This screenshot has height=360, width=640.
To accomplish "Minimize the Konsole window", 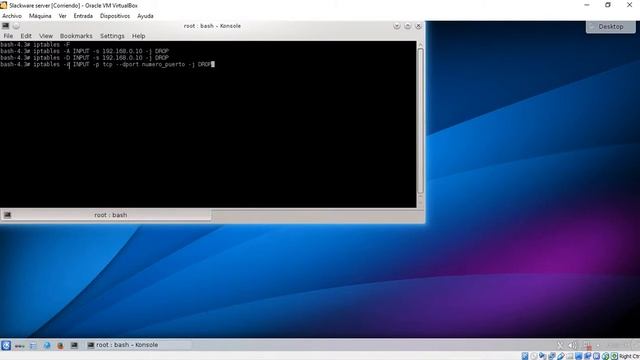I will tap(397, 26).
